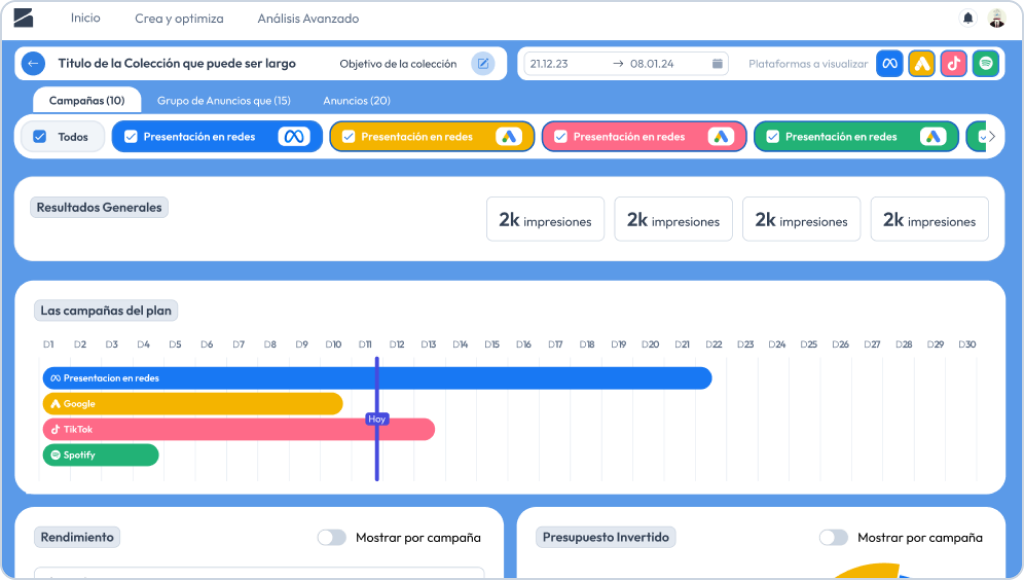Open the date range calendar icon

pyautogui.click(x=717, y=64)
